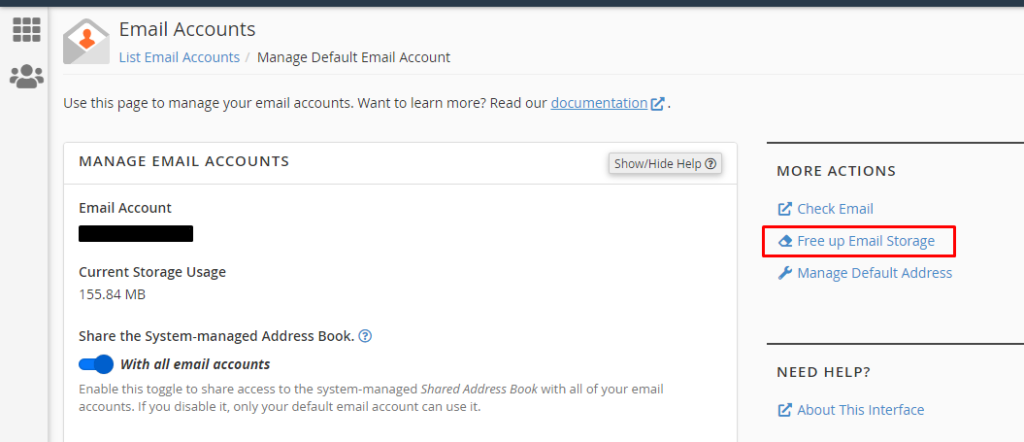Open About This Interface link
Viewport: 1024px width, 442px height.
(x=861, y=410)
